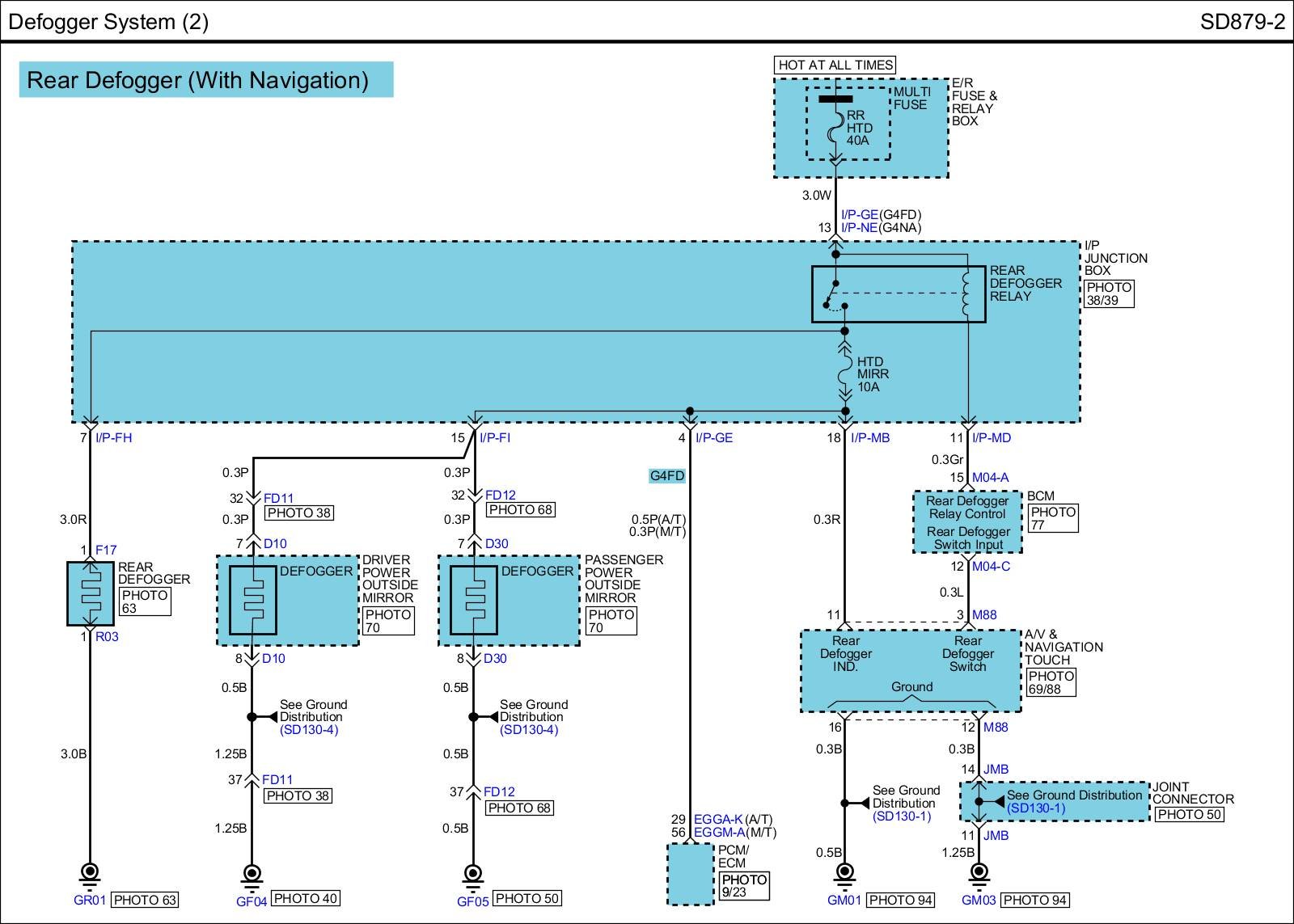
Task: Open PHOTO 38/39 for I/P junction box
Action: (x=1109, y=293)
